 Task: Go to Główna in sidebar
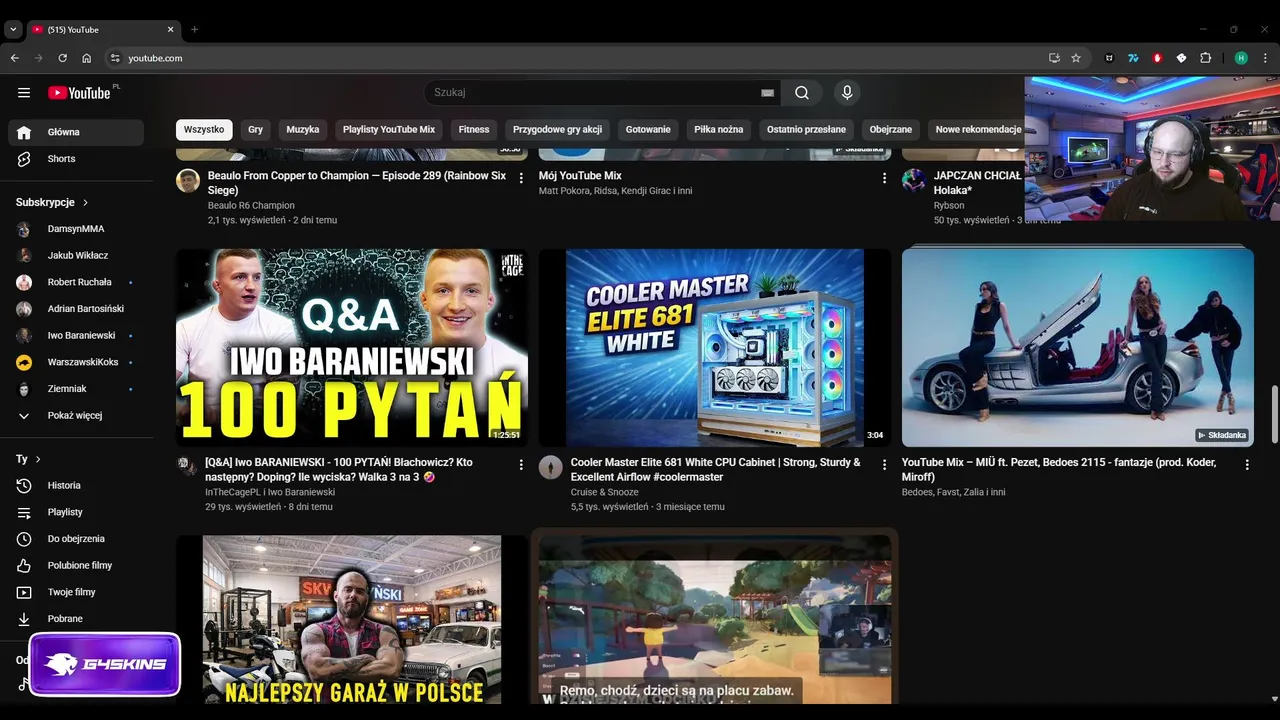tap(76, 132)
